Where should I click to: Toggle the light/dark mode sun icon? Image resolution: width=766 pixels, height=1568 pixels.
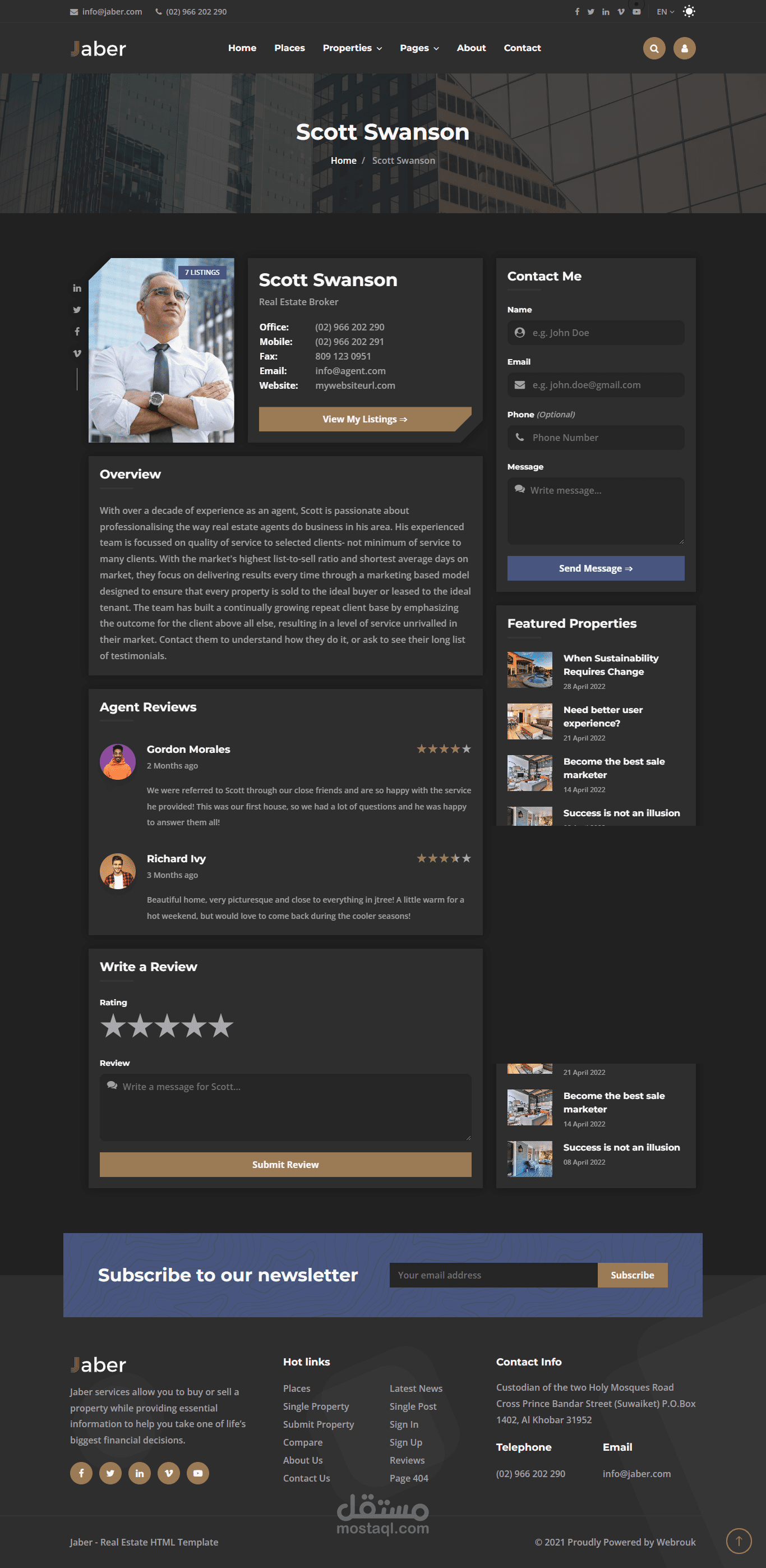[x=689, y=12]
